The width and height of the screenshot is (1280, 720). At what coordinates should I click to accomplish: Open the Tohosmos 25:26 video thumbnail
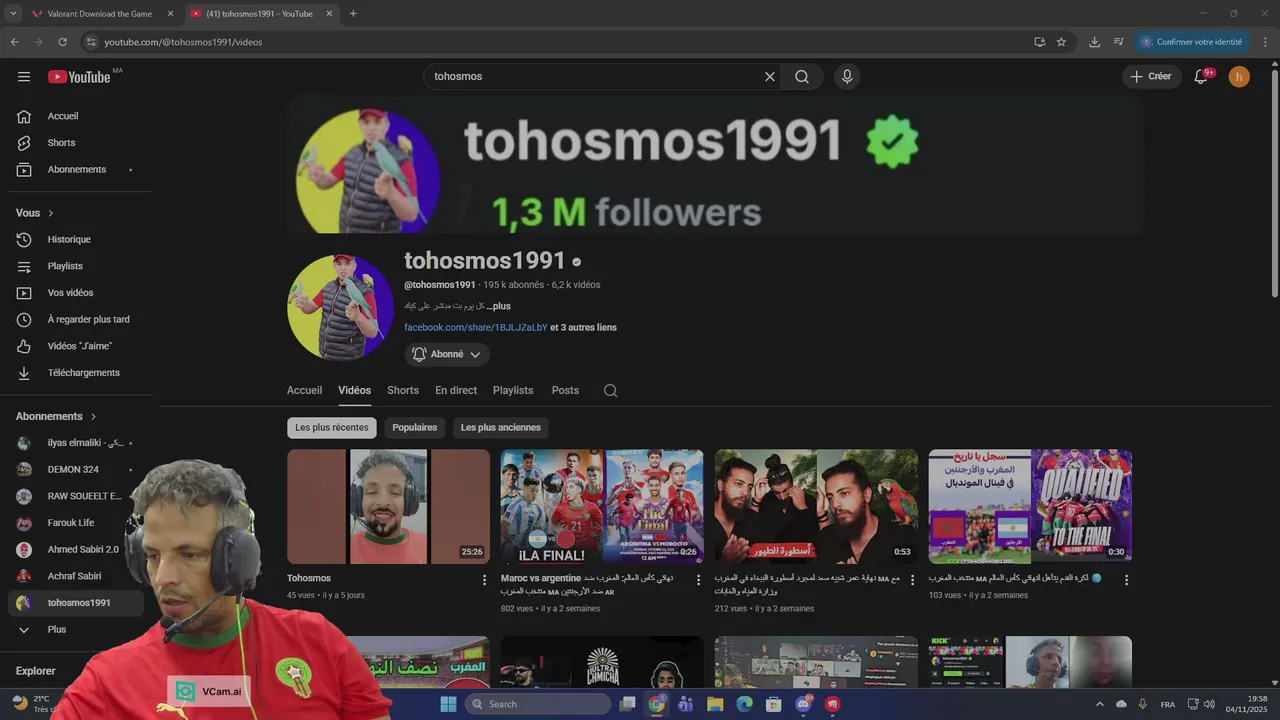point(388,506)
